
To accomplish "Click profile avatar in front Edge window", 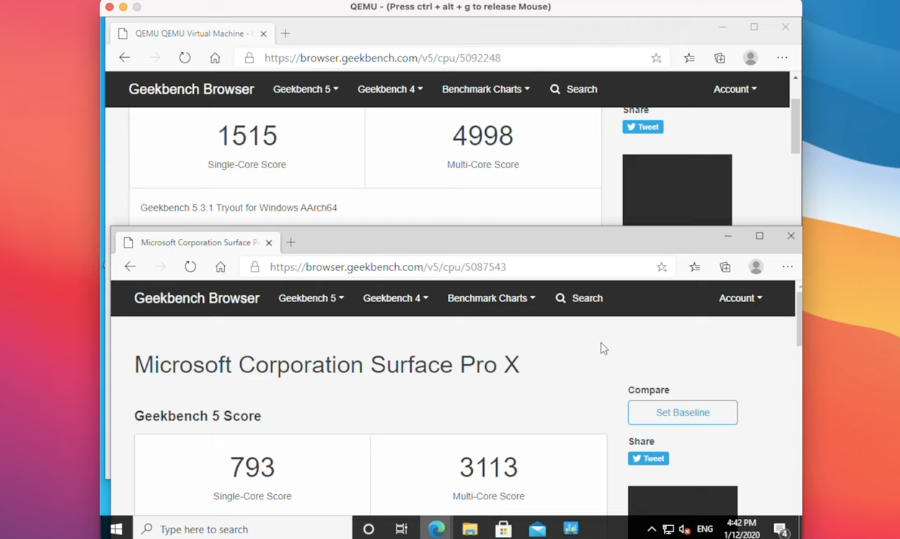I will pos(756,267).
